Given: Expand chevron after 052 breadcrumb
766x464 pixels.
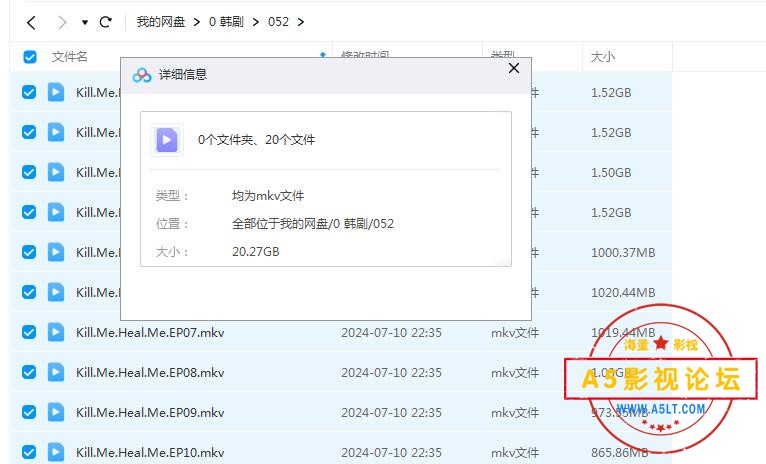Looking at the screenshot, I should [300, 22].
